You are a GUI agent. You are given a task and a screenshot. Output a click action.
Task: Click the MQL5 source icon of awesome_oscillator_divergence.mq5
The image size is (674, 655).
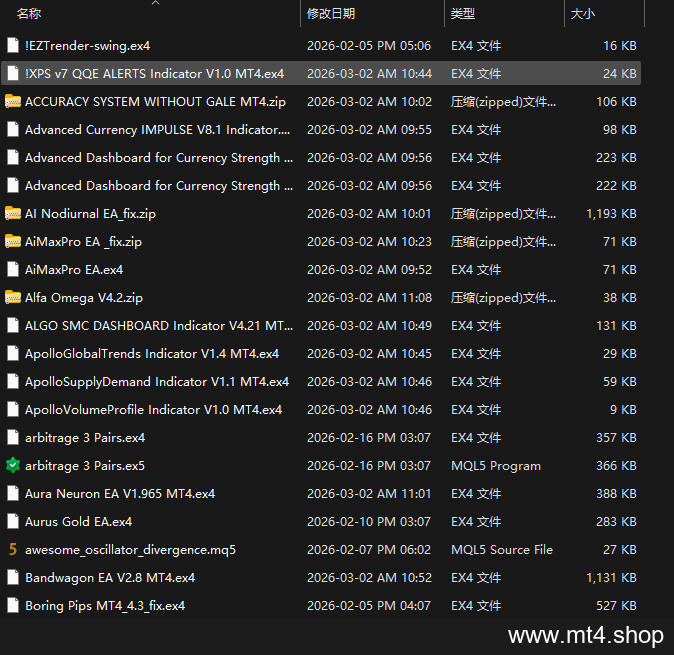tap(13, 549)
